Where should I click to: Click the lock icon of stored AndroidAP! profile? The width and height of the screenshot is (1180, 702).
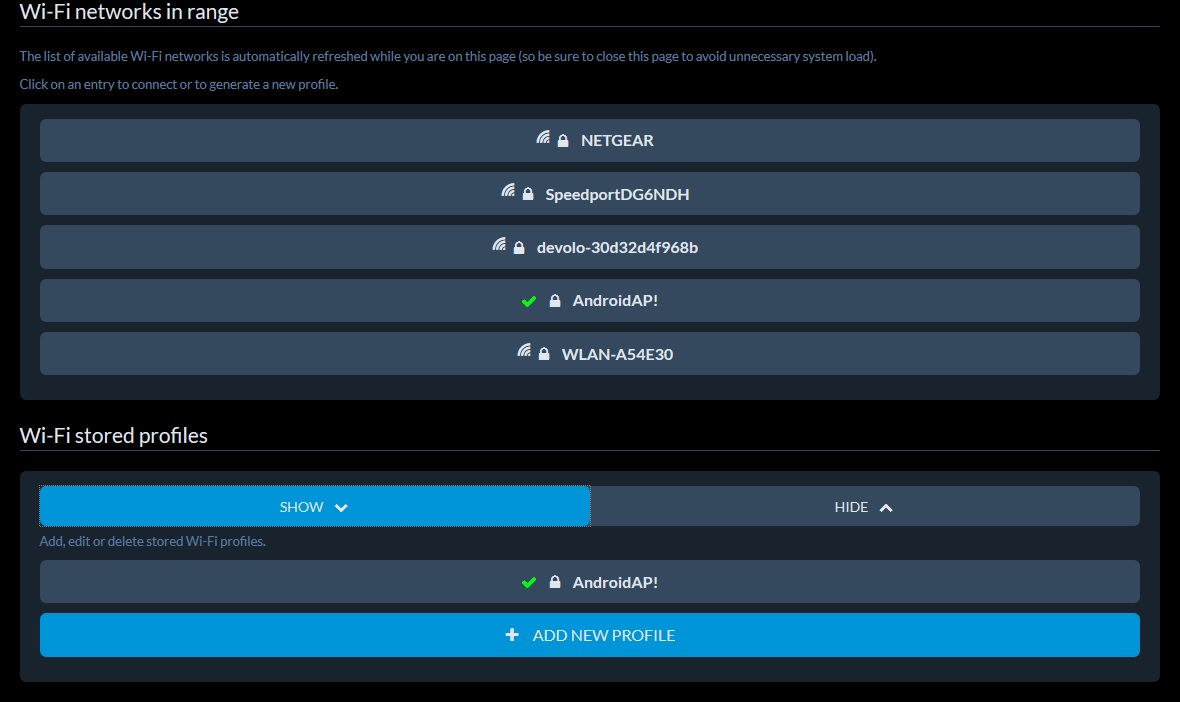click(555, 582)
